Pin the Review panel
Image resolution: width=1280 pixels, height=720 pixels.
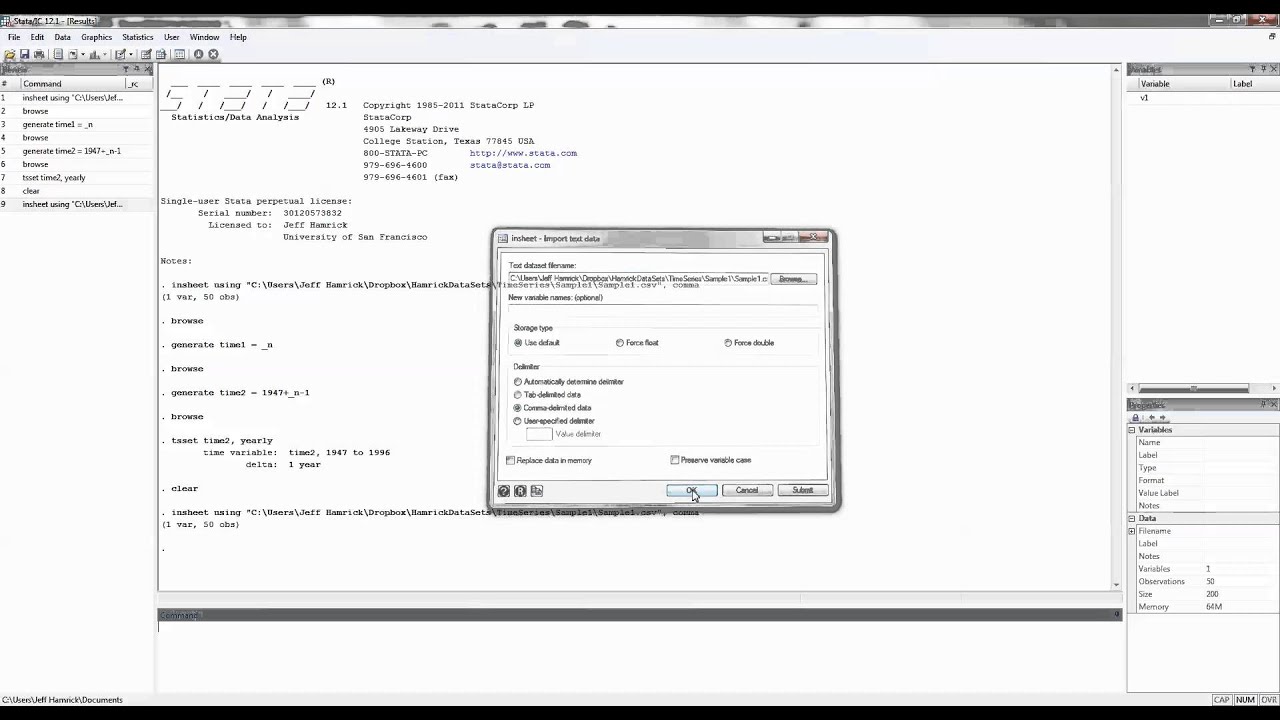pyautogui.click(x=137, y=69)
